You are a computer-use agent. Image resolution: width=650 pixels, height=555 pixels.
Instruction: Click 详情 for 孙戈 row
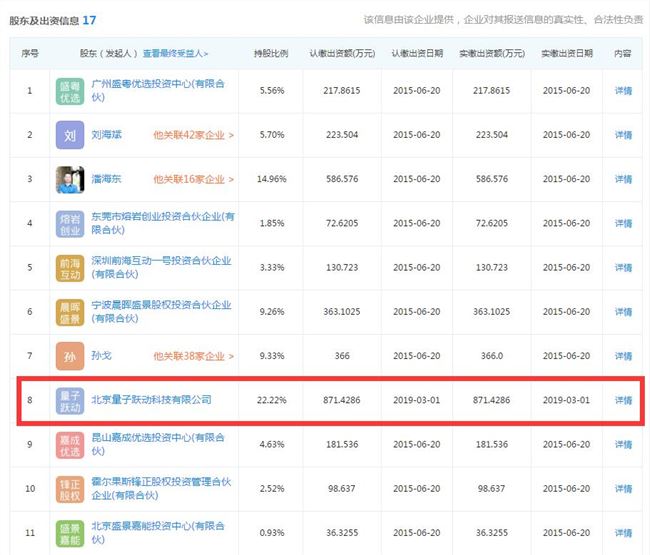623,356
